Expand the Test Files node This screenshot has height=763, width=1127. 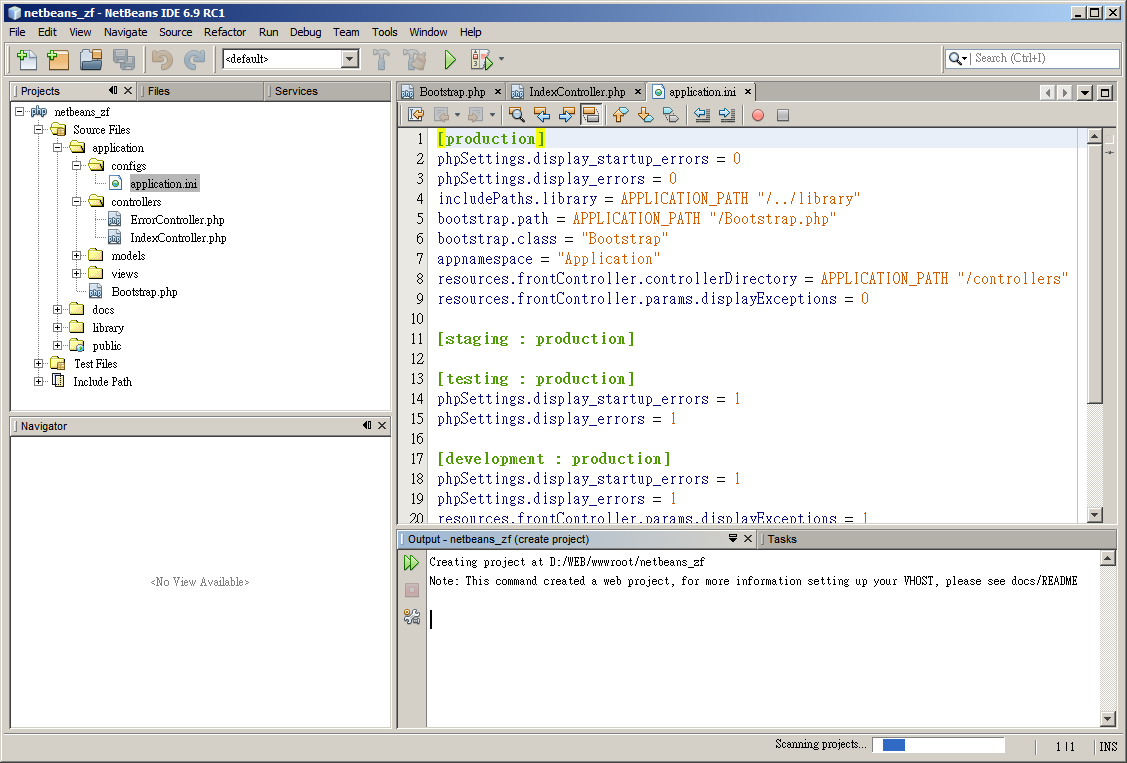coord(39,364)
